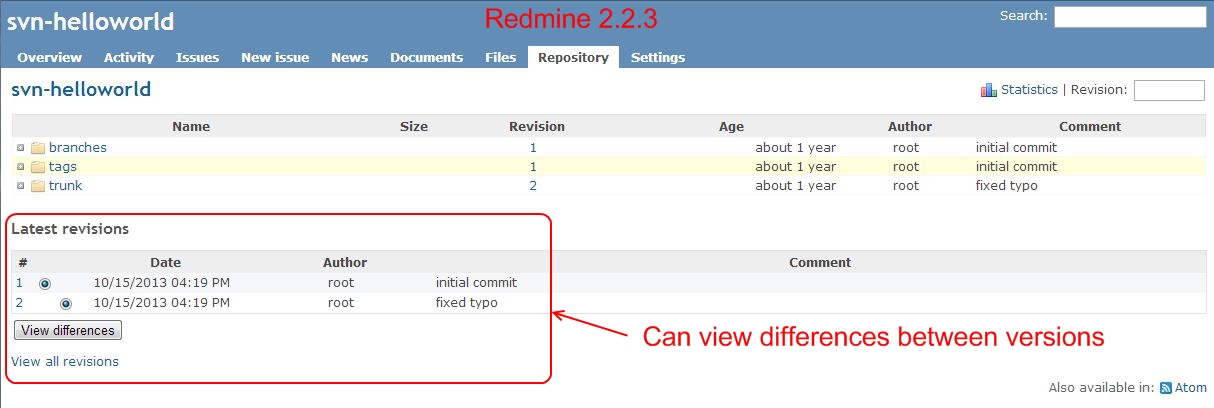Click the 'fixed typo' comment in trunk row
Viewport: 1214px width, 408px height.
[1007, 186]
